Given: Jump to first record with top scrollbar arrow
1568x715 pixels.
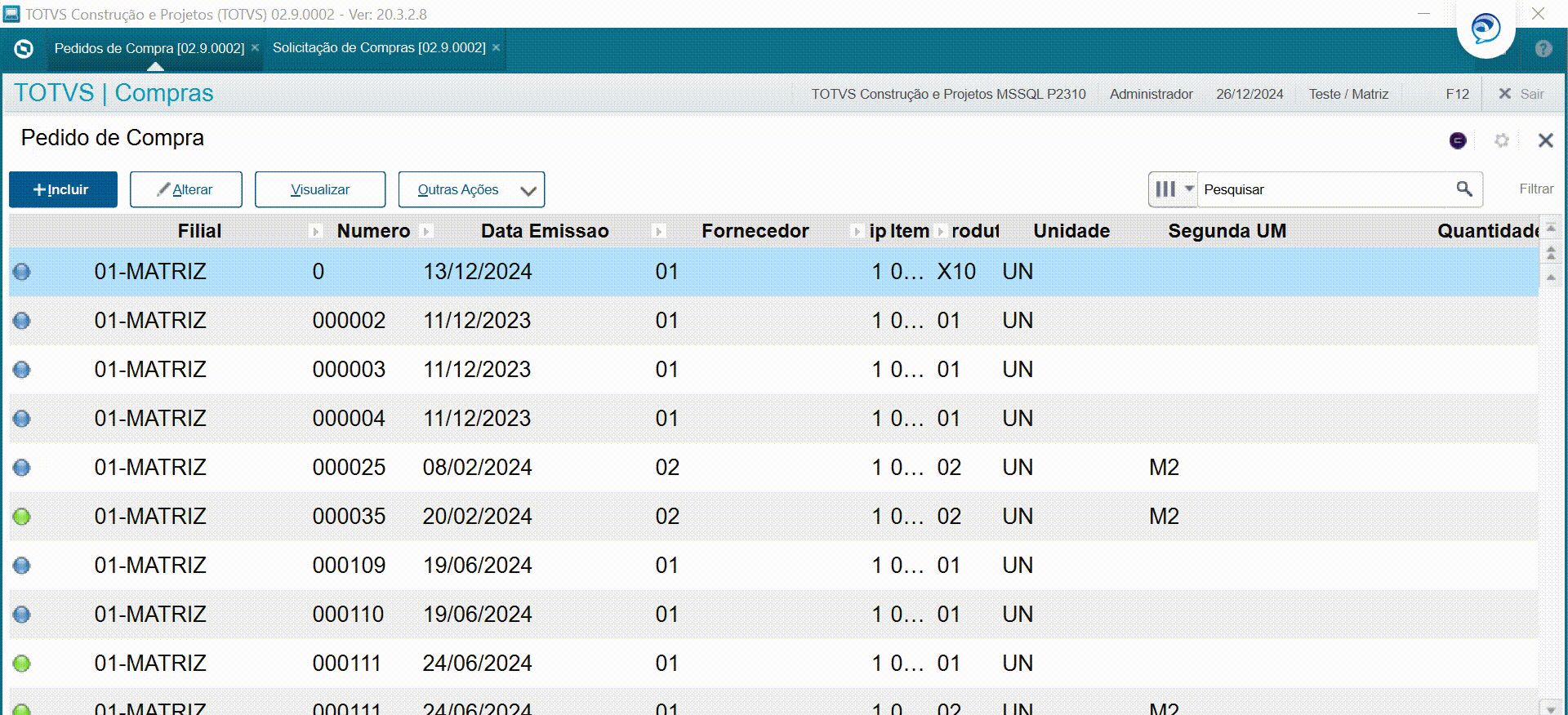Looking at the screenshot, I should (x=1551, y=229).
